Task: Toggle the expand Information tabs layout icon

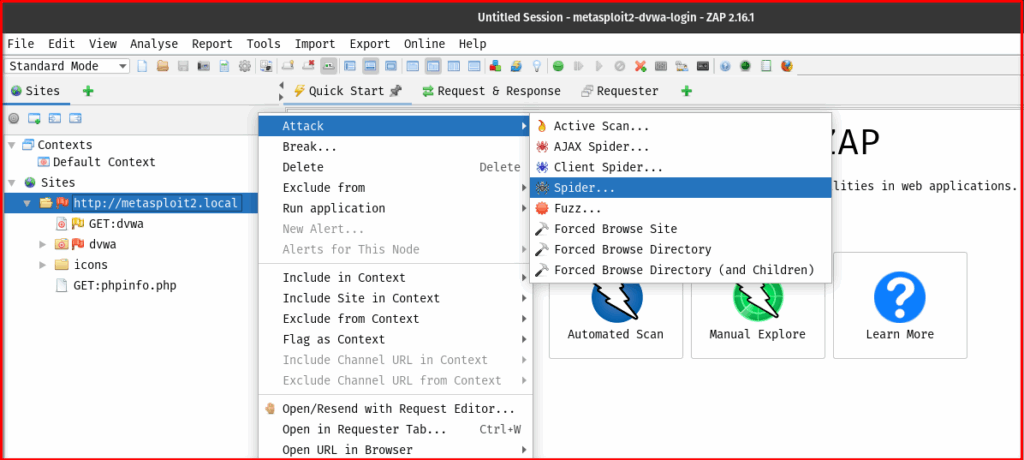Action: pos(370,66)
